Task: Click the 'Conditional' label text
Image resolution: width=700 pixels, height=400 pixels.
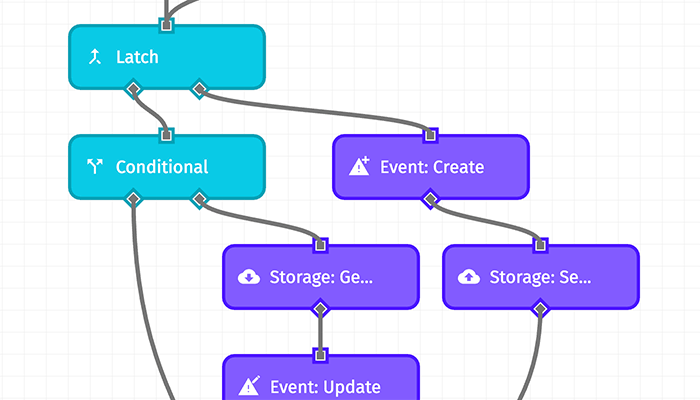Action: click(x=162, y=167)
